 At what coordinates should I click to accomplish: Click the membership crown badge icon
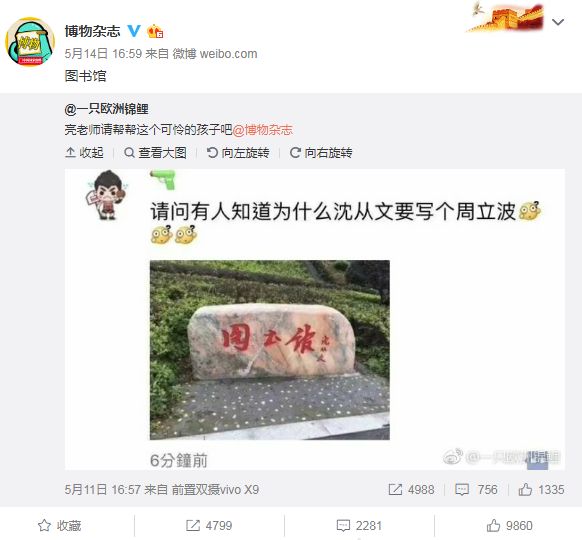coord(155,31)
